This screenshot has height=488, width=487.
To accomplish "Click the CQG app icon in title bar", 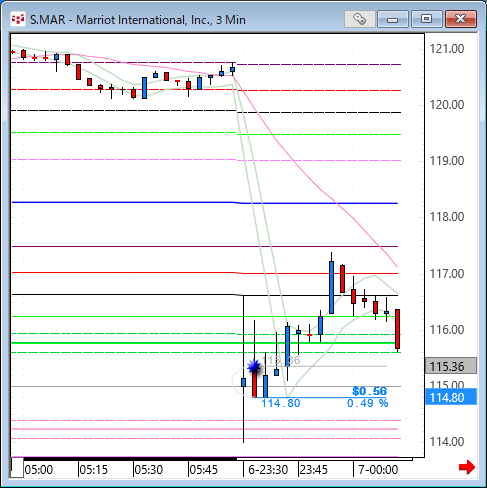I will 18,19.
